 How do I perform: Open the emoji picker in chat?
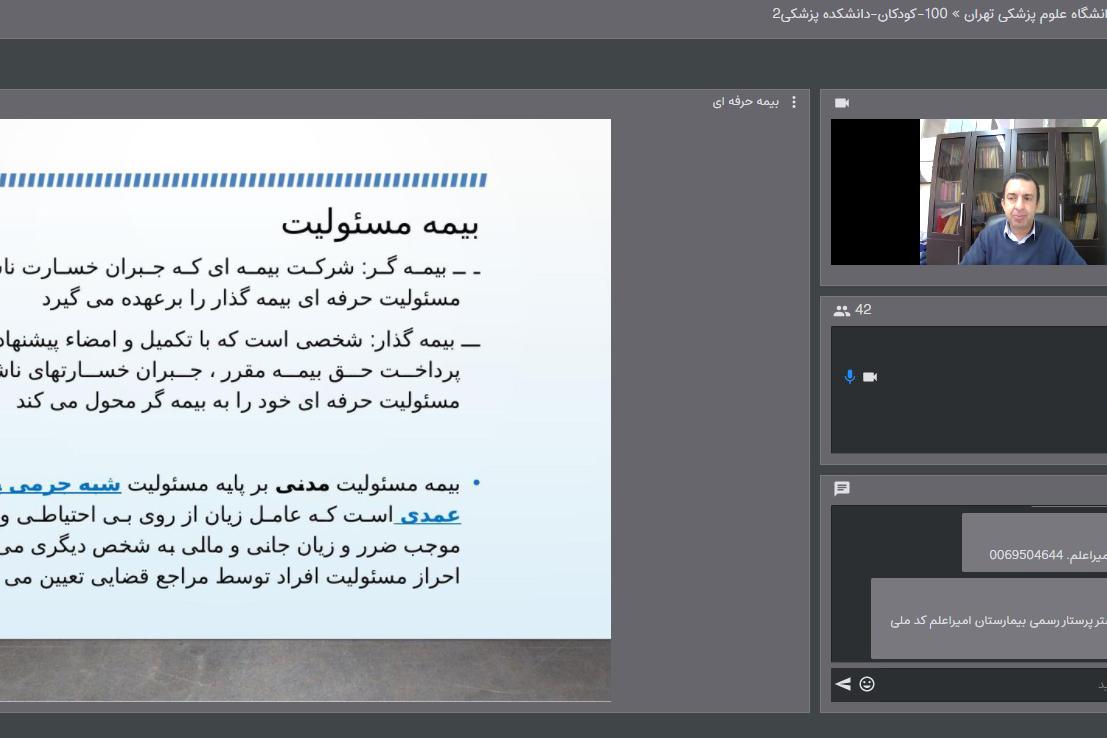[867, 684]
